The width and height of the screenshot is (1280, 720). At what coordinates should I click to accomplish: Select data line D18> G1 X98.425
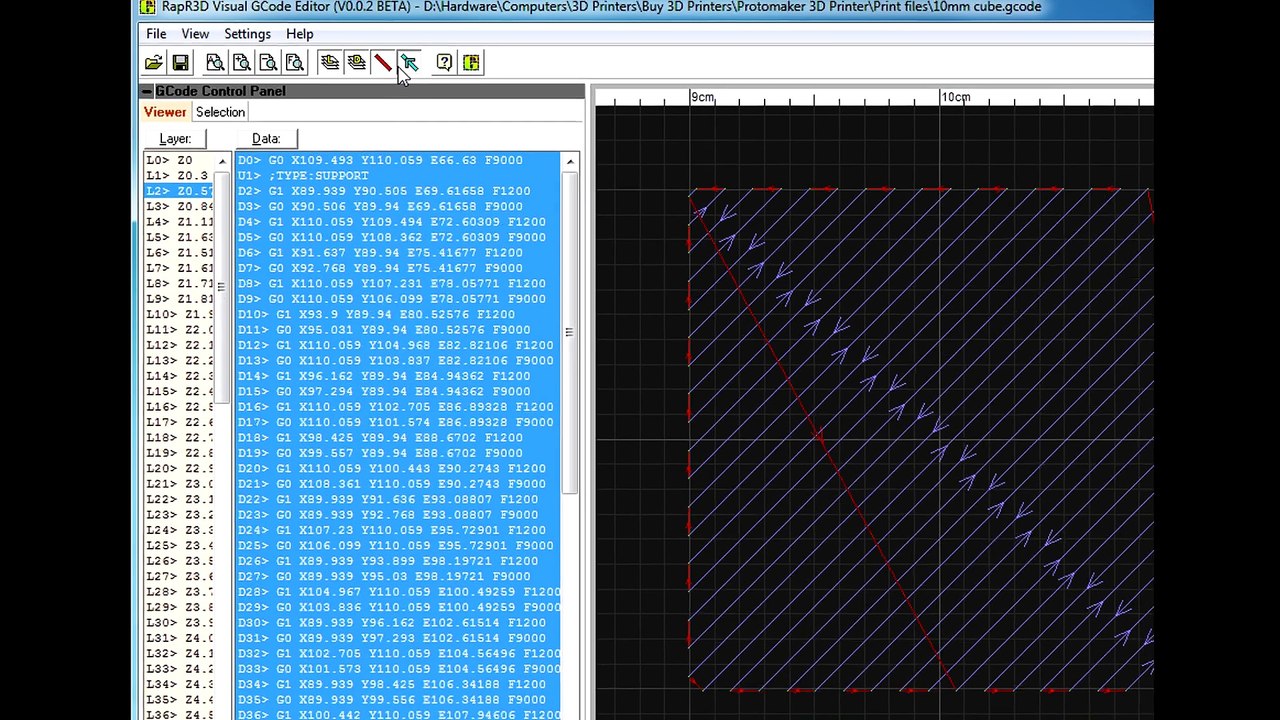click(x=398, y=437)
